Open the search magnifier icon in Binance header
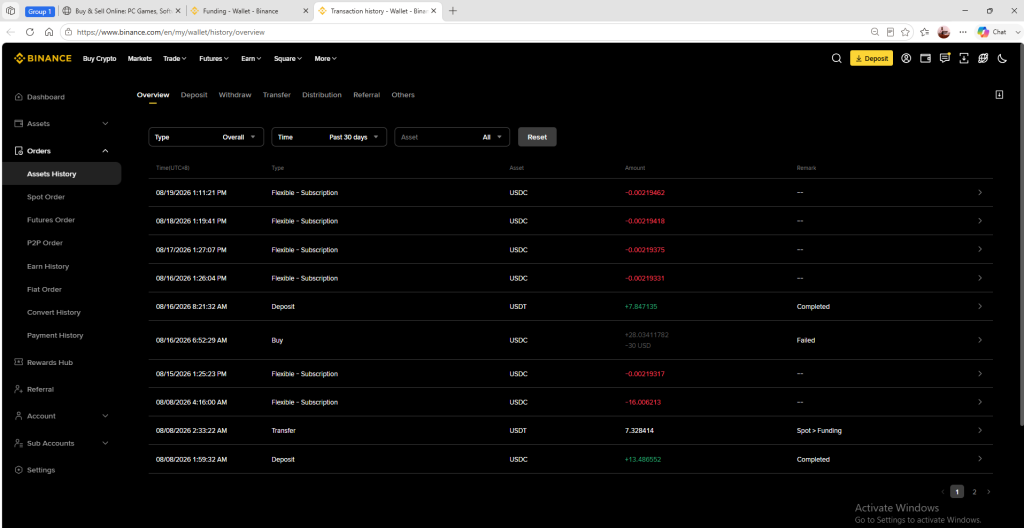The width and height of the screenshot is (1024, 528). (x=837, y=58)
